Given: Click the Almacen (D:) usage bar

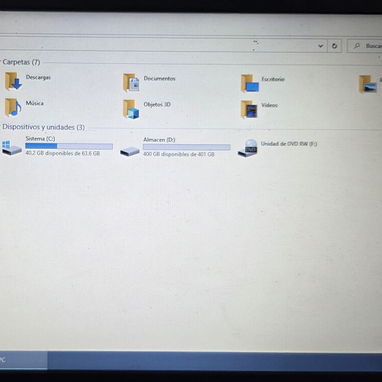Looking at the screenshot, I should (x=187, y=147).
